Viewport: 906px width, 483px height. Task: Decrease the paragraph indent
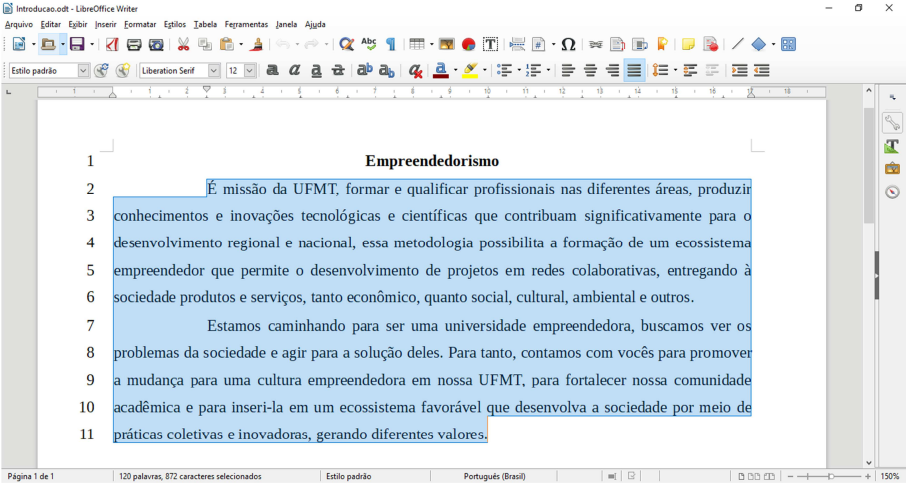pos(762,70)
